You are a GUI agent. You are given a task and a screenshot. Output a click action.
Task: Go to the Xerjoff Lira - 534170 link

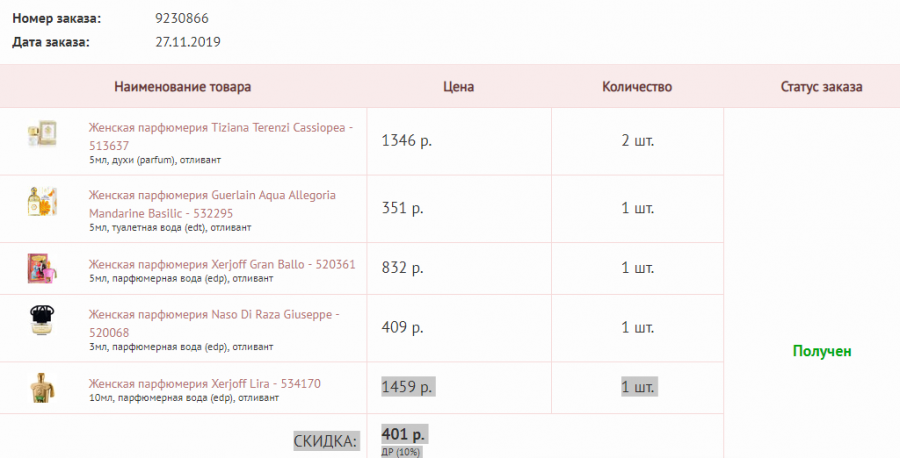point(204,384)
